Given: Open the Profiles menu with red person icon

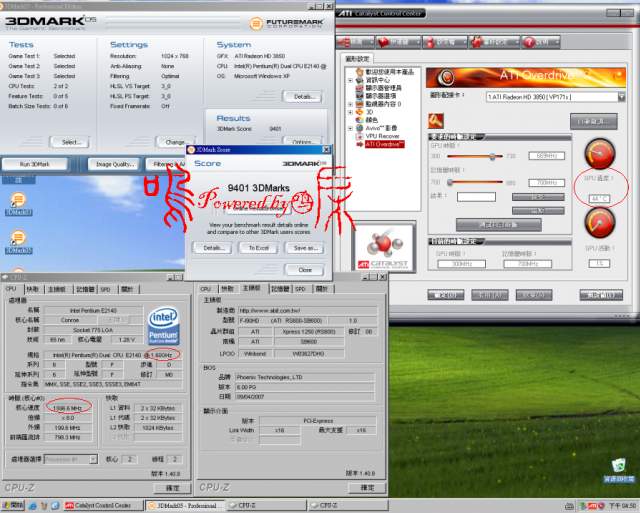Looking at the screenshot, I should click(x=444, y=42).
